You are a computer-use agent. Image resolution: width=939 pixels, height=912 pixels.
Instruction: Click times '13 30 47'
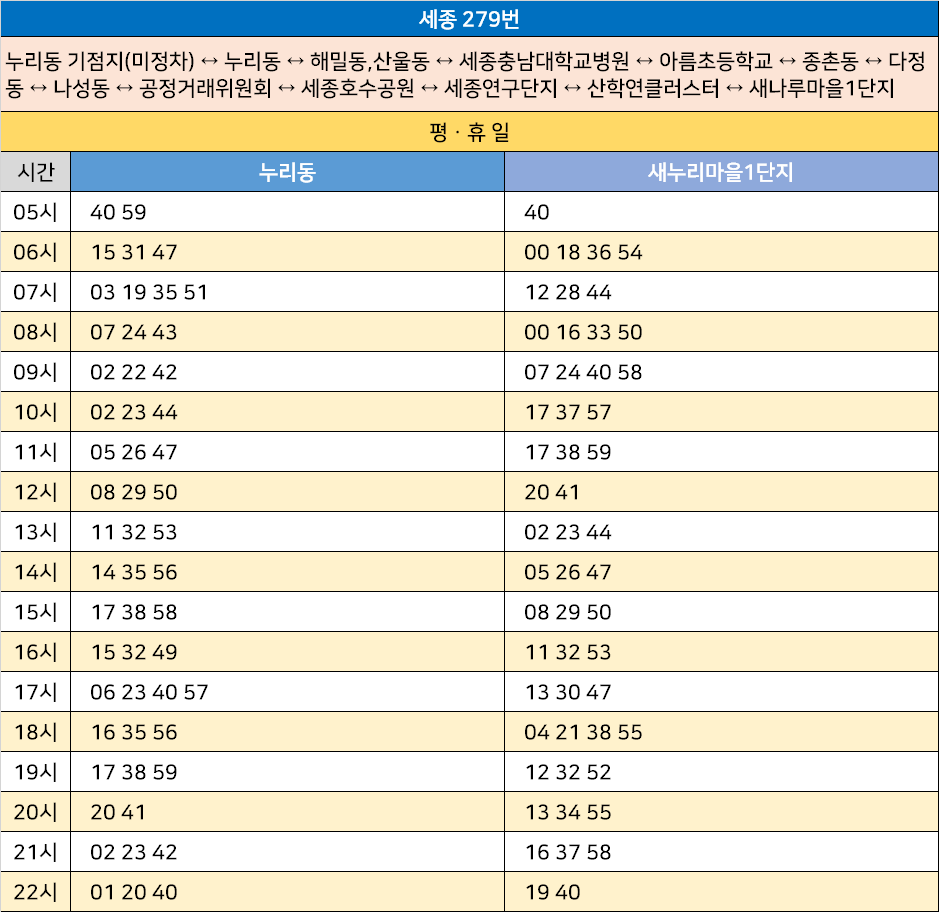pos(568,692)
